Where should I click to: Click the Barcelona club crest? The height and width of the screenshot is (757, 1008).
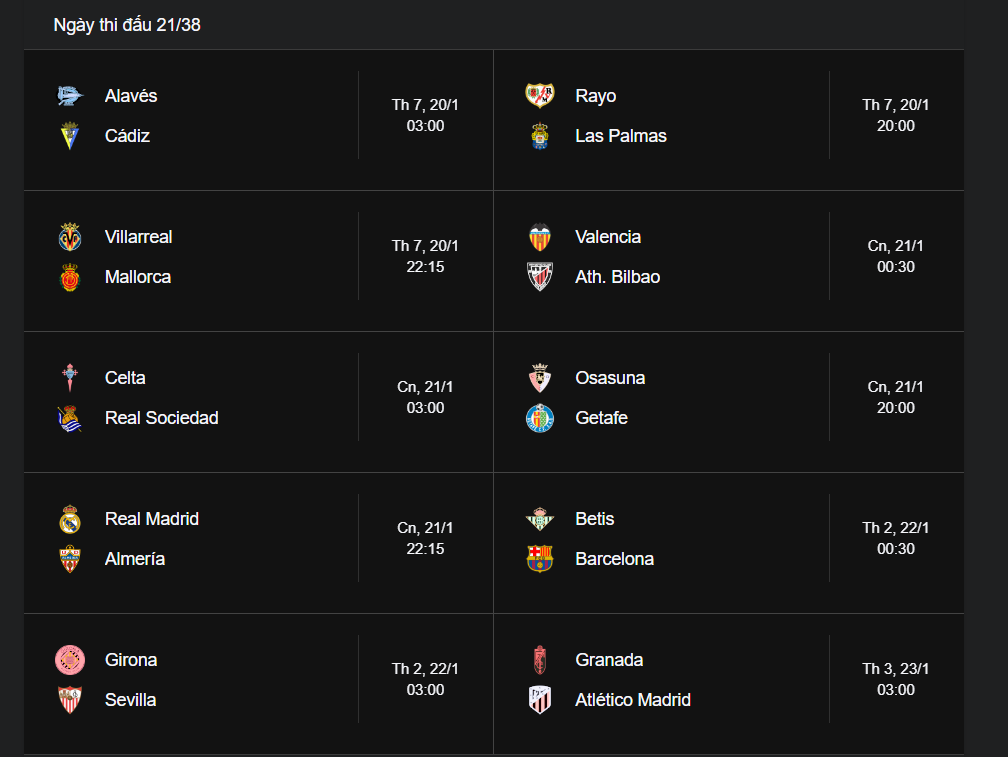point(540,558)
